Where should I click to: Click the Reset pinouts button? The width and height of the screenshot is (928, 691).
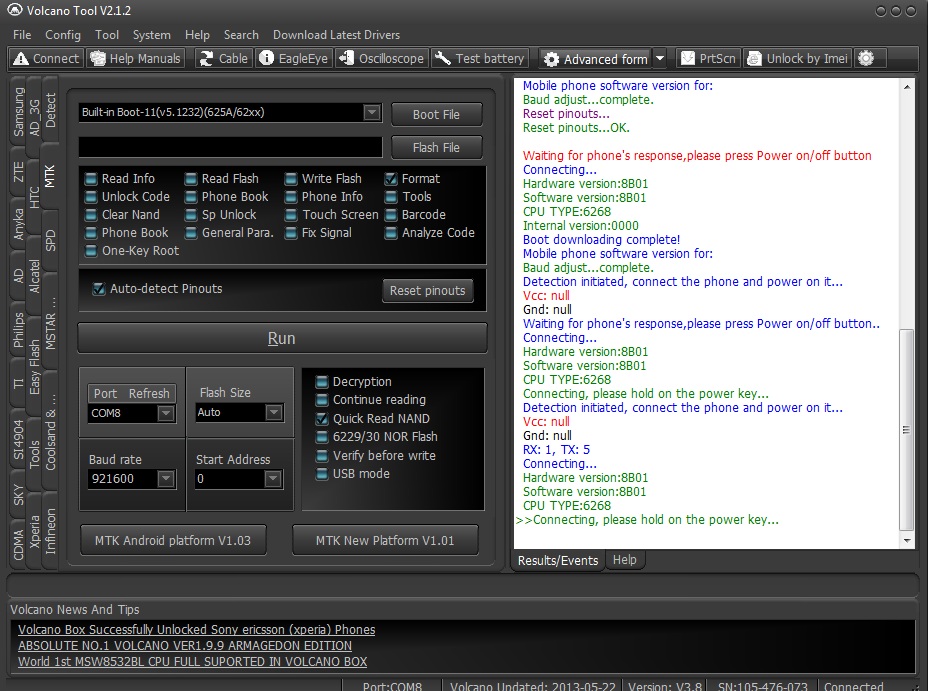427,290
